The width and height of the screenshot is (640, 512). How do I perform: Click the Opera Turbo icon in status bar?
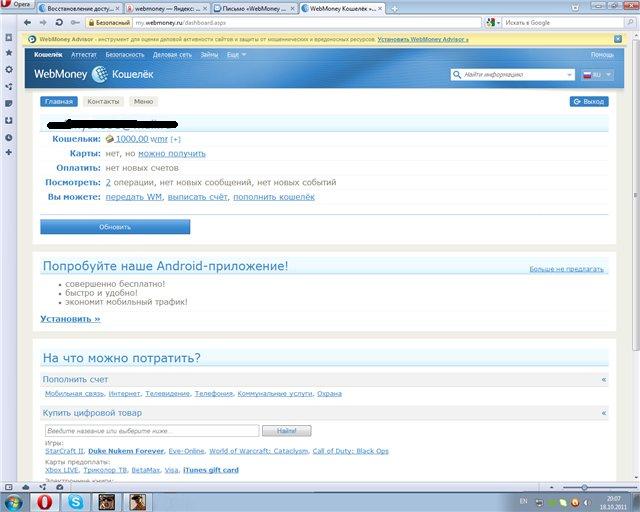(60, 487)
